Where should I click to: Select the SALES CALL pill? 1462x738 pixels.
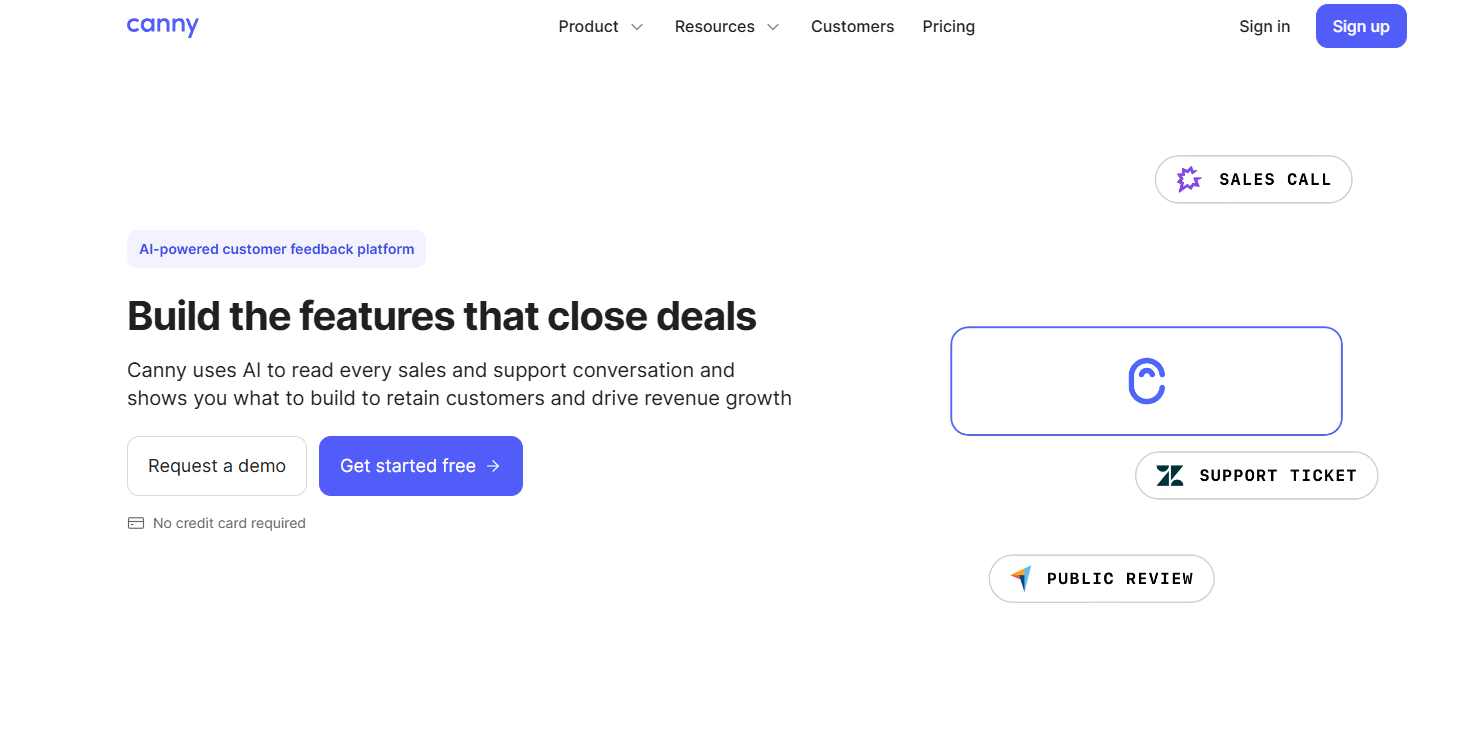1254,180
